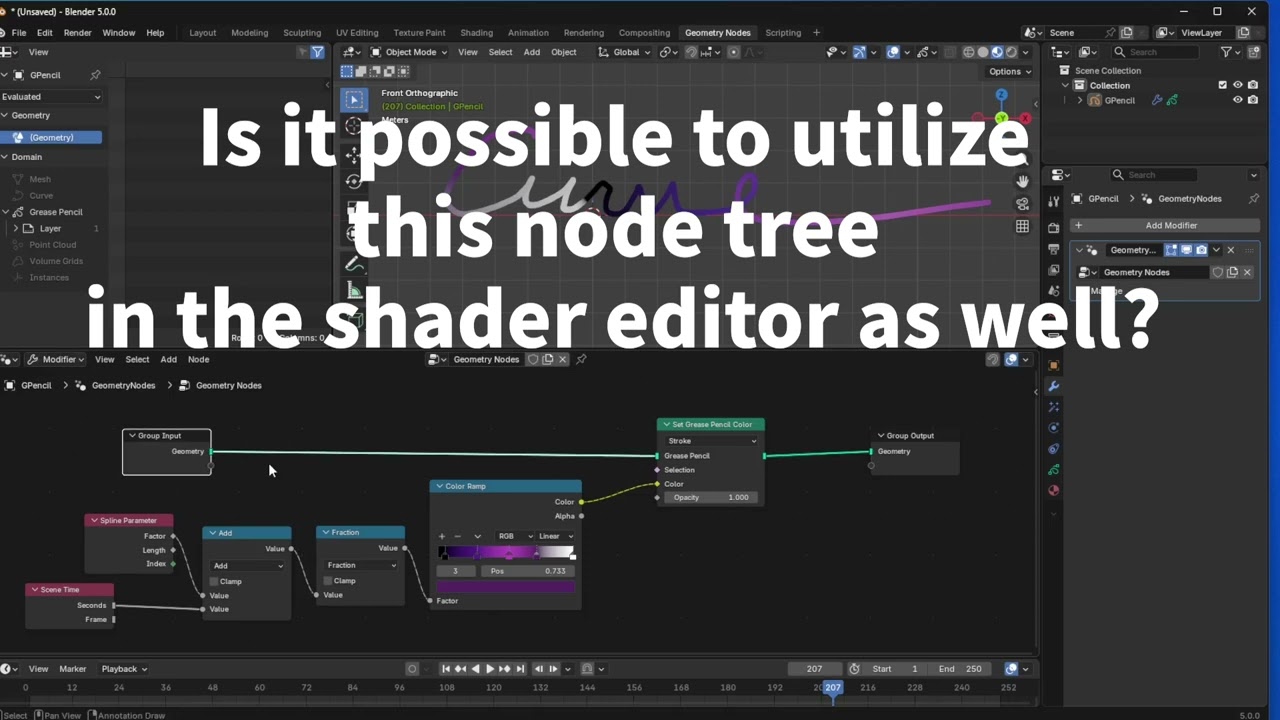Click the current frame 207 field

[814, 669]
